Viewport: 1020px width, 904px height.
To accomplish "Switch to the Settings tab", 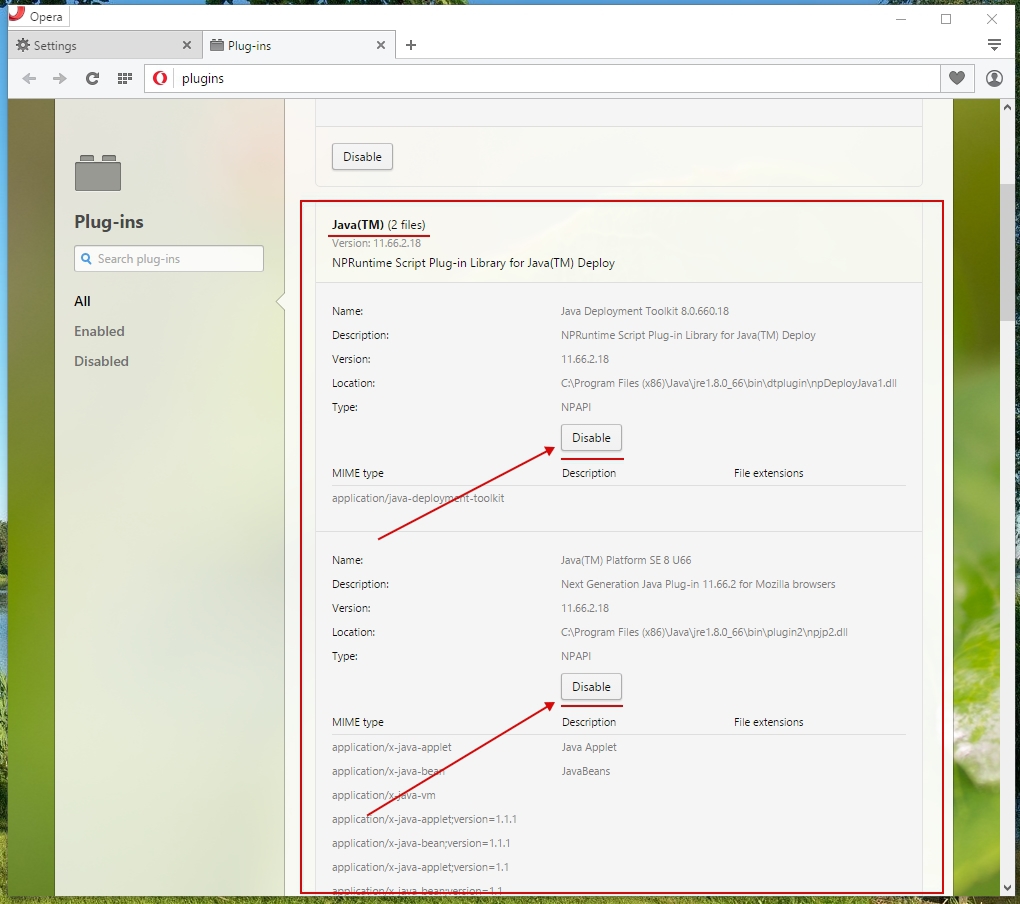I will tap(104, 45).
